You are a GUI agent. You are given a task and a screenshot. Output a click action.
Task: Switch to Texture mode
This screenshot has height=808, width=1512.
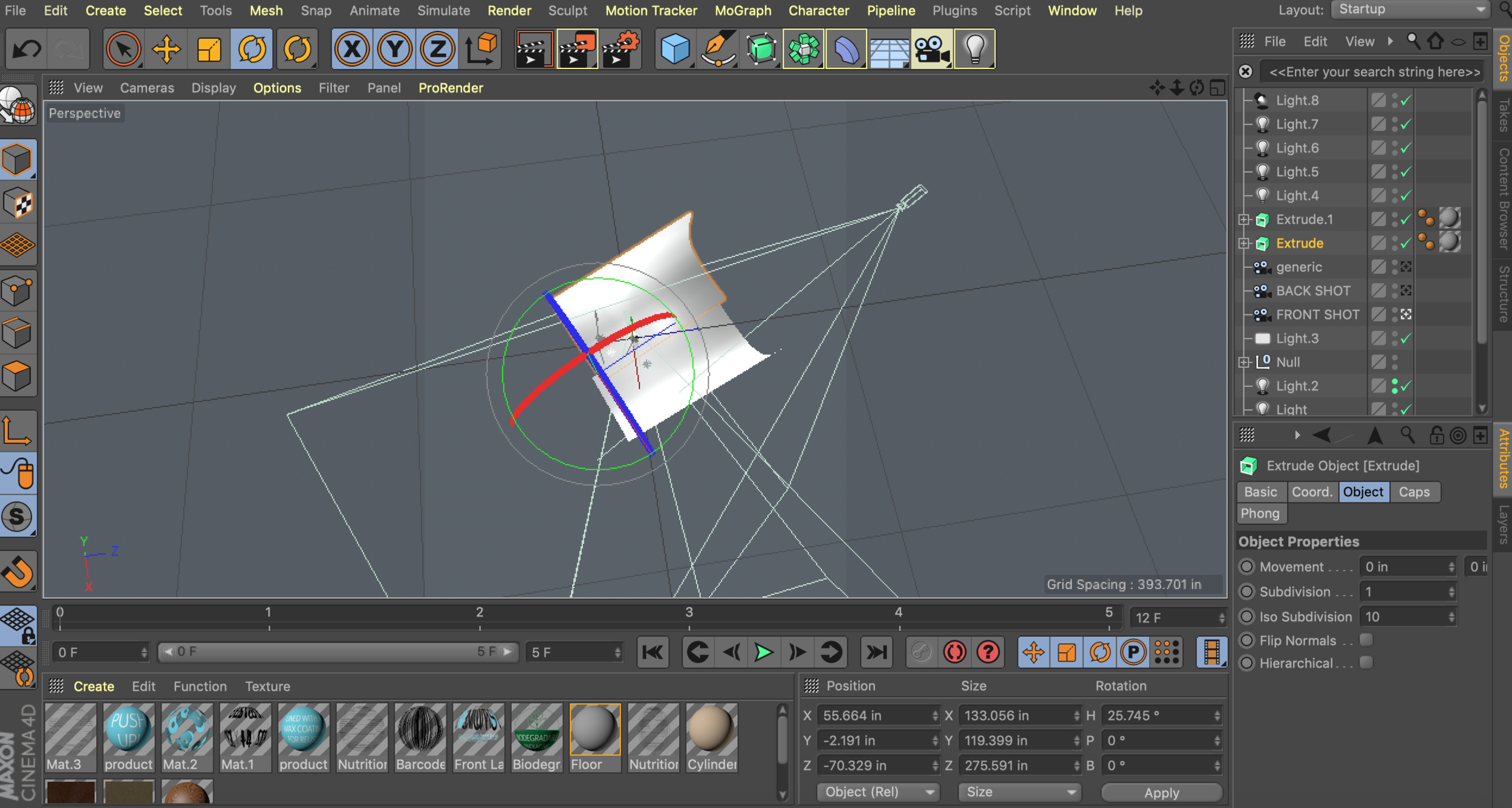18,203
